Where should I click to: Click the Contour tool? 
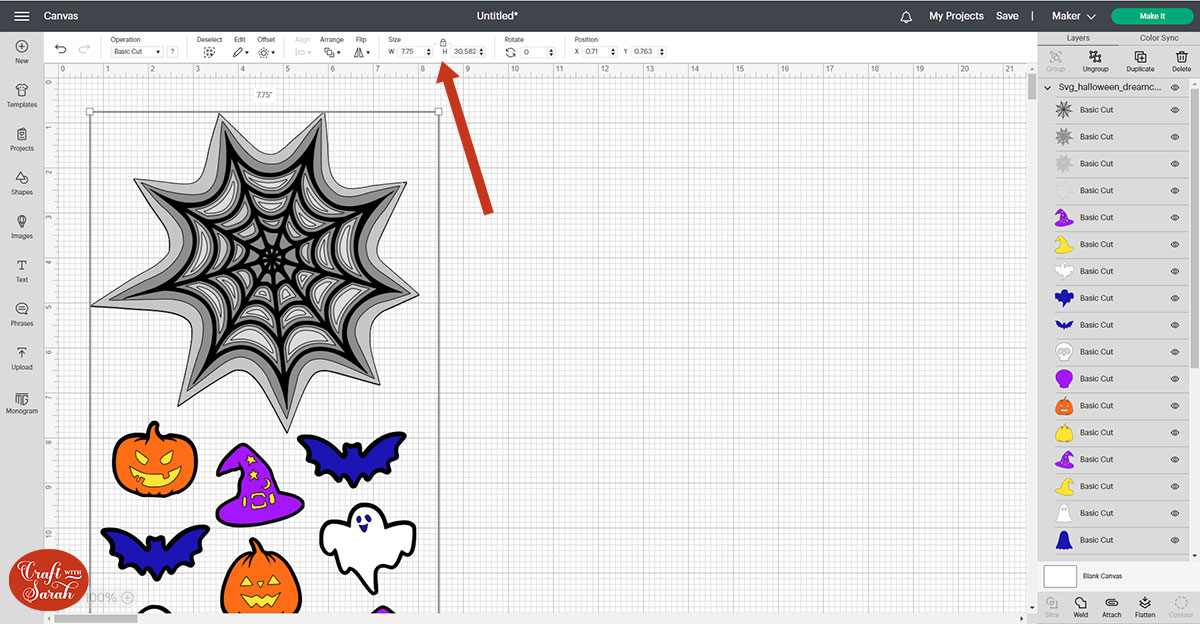[x=1181, y=605]
